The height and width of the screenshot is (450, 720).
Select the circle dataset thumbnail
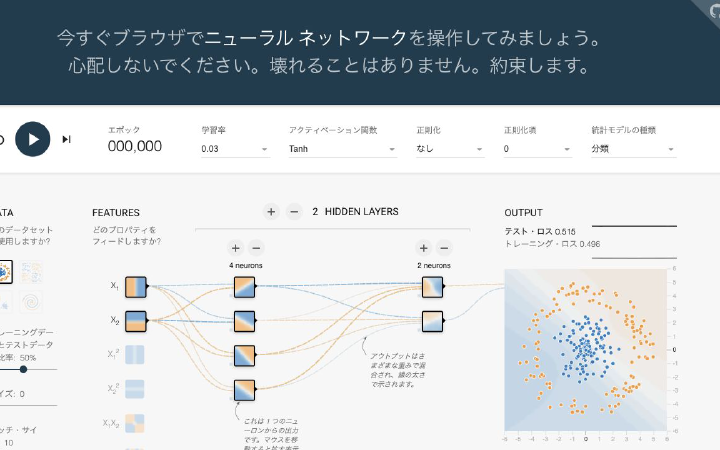coord(5,272)
